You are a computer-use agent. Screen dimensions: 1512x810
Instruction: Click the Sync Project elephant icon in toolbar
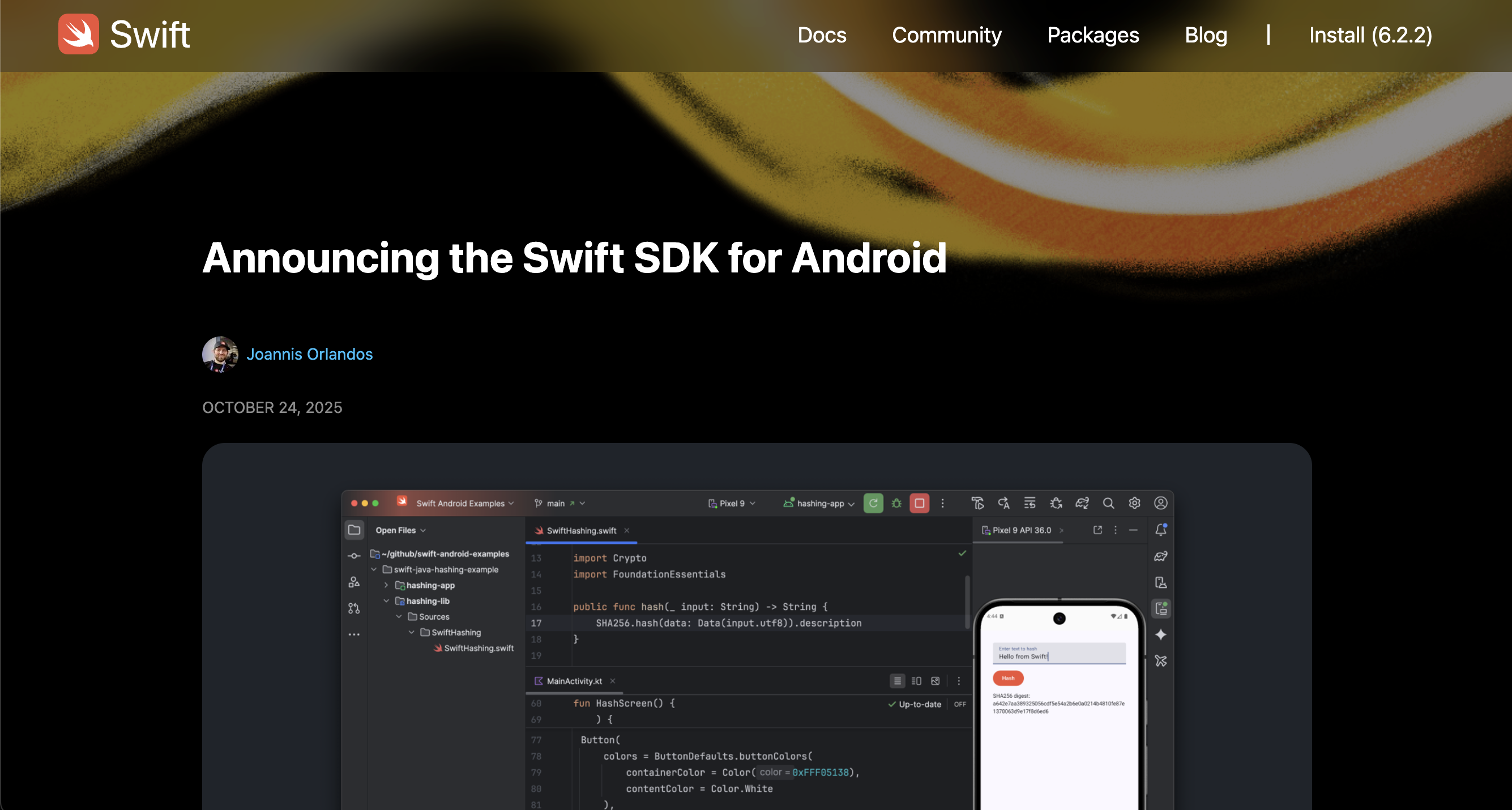[x=1082, y=503]
